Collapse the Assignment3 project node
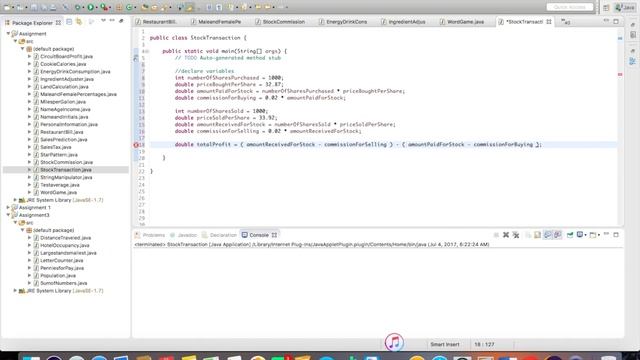The height and width of the screenshot is (360, 640). click(x=8, y=215)
